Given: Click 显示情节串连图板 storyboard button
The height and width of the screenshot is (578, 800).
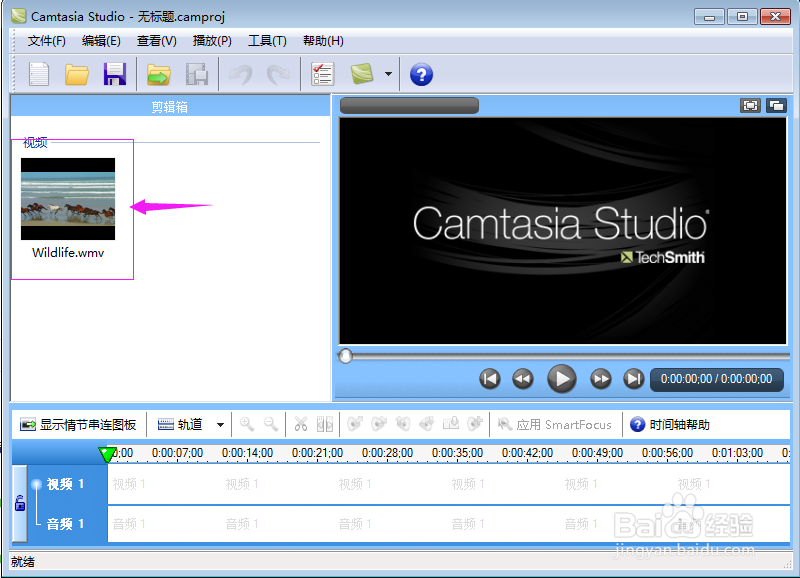Looking at the screenshot, I should tap(79, 424).
